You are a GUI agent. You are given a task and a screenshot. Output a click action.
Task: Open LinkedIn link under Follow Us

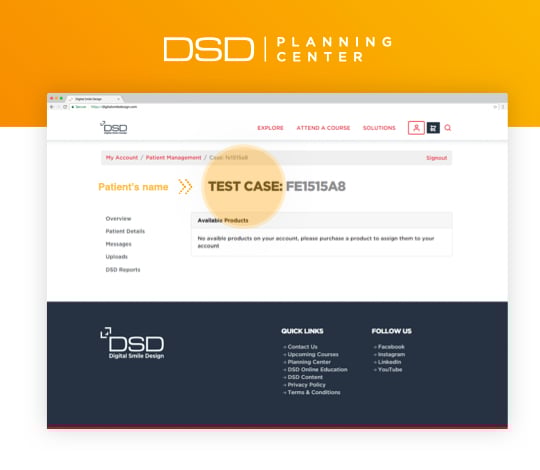tap(389, 362)
